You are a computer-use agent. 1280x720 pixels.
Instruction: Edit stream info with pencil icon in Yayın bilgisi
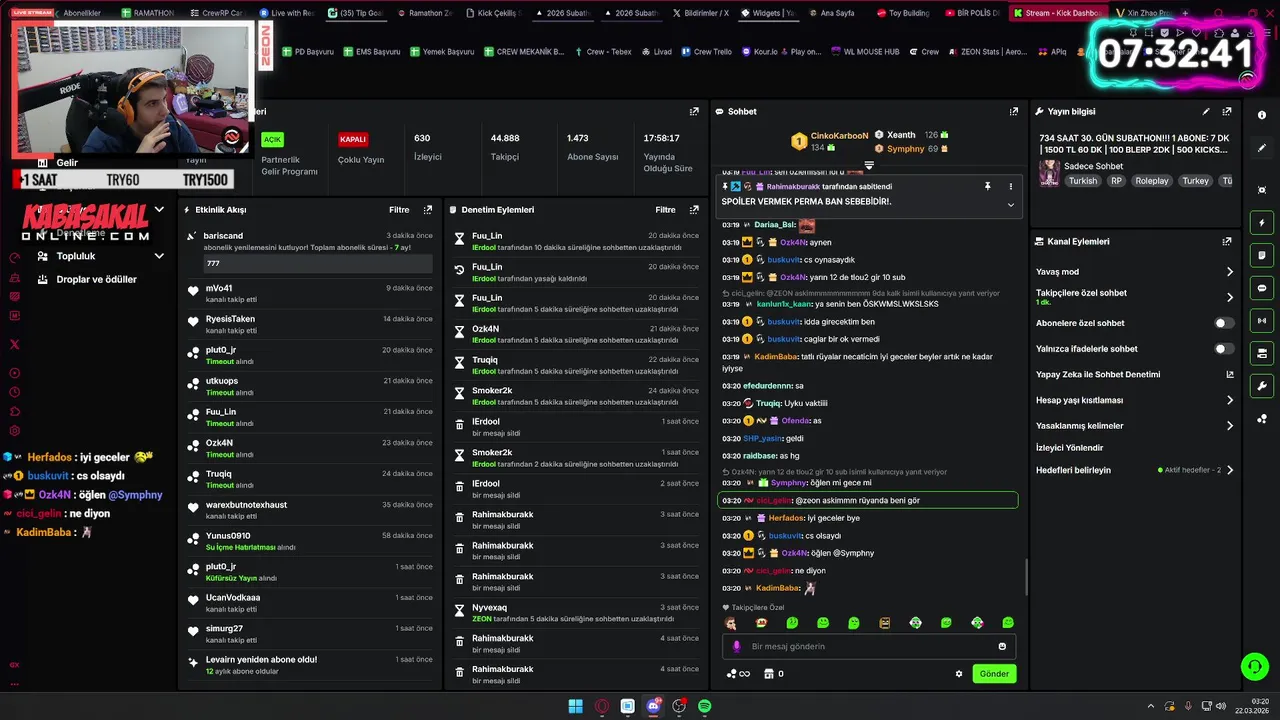pyautogui.click(x=1206, y=112)
